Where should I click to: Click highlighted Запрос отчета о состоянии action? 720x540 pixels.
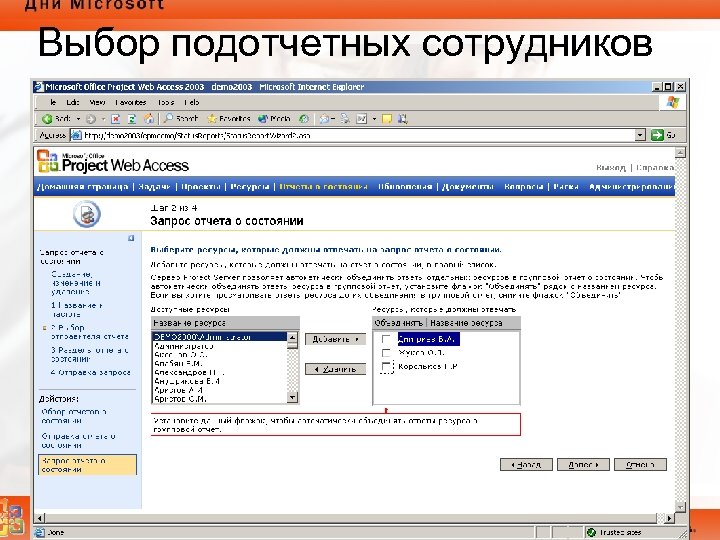tap(87, 465)
